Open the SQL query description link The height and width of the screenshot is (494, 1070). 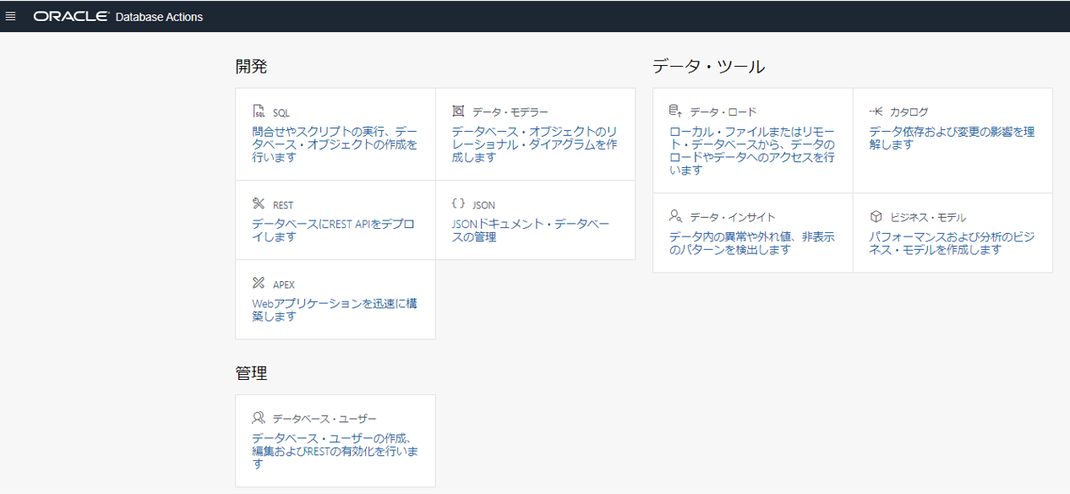334,145
